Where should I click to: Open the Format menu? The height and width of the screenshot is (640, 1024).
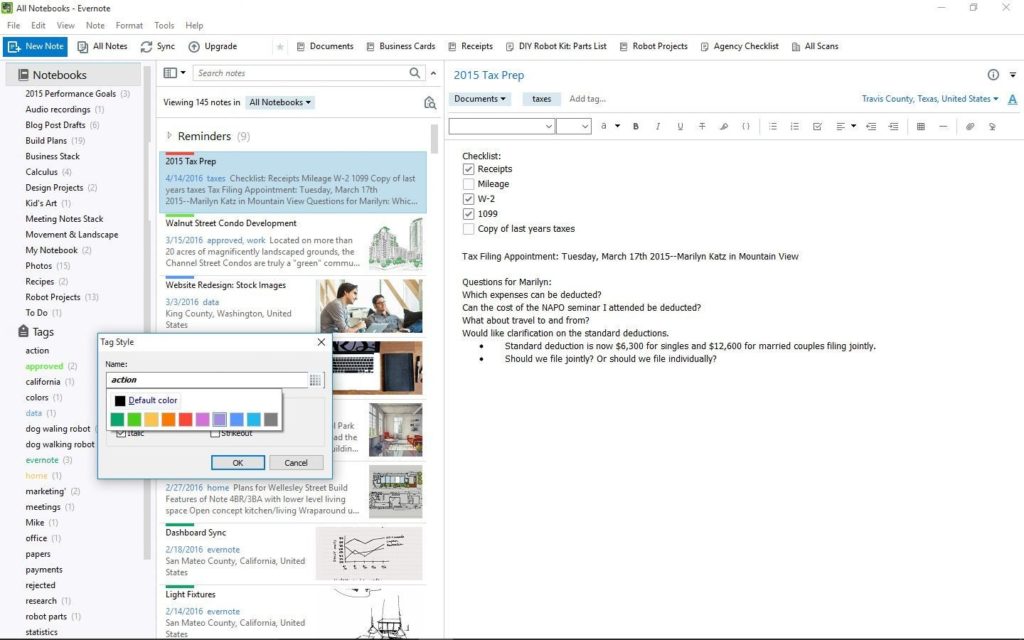point(129,25)
